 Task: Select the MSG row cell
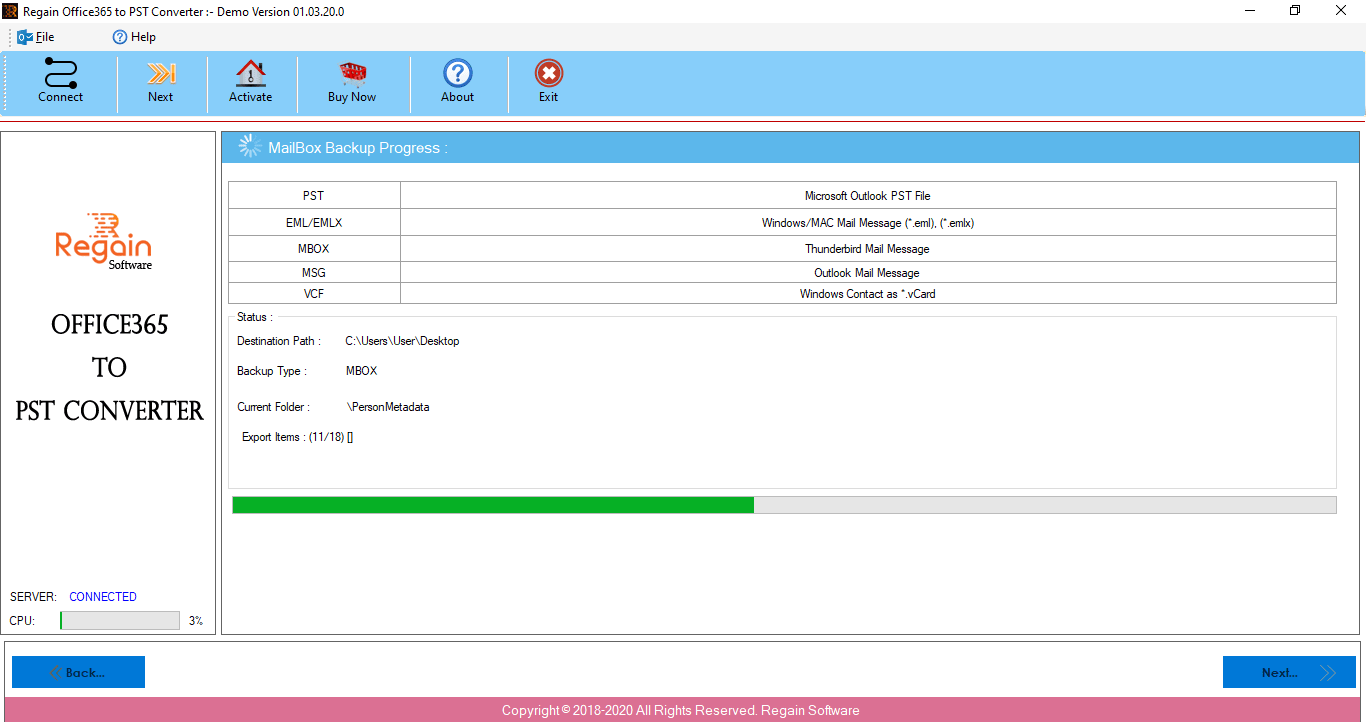pyautogui.click(x=314, y=273)
